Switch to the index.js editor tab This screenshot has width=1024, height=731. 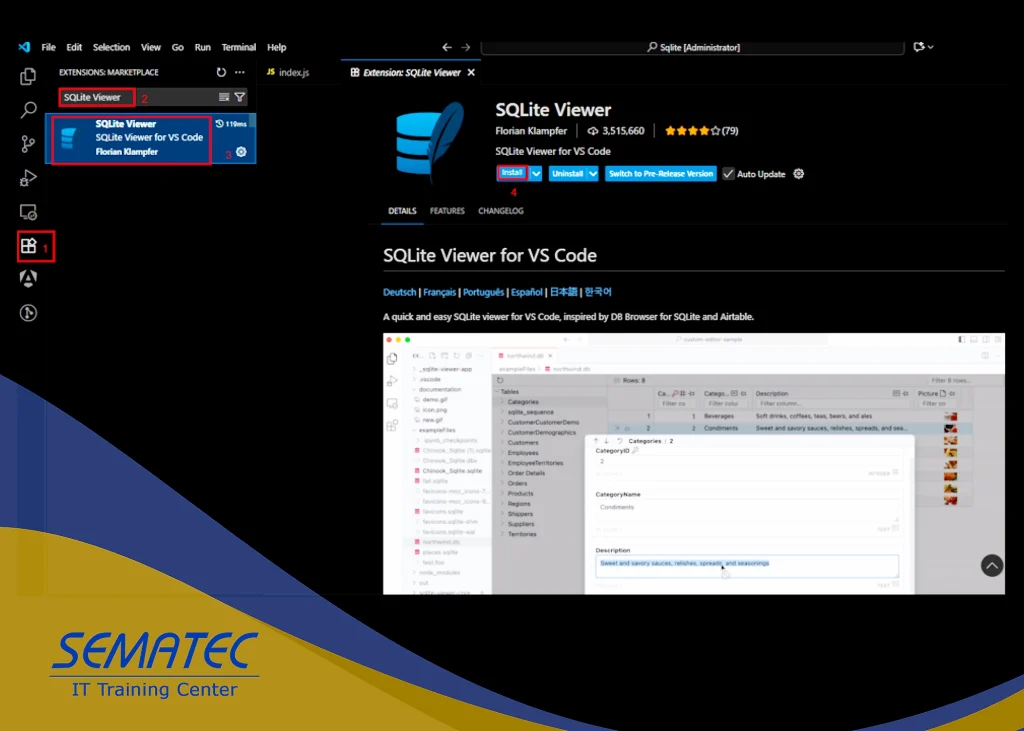288,73
